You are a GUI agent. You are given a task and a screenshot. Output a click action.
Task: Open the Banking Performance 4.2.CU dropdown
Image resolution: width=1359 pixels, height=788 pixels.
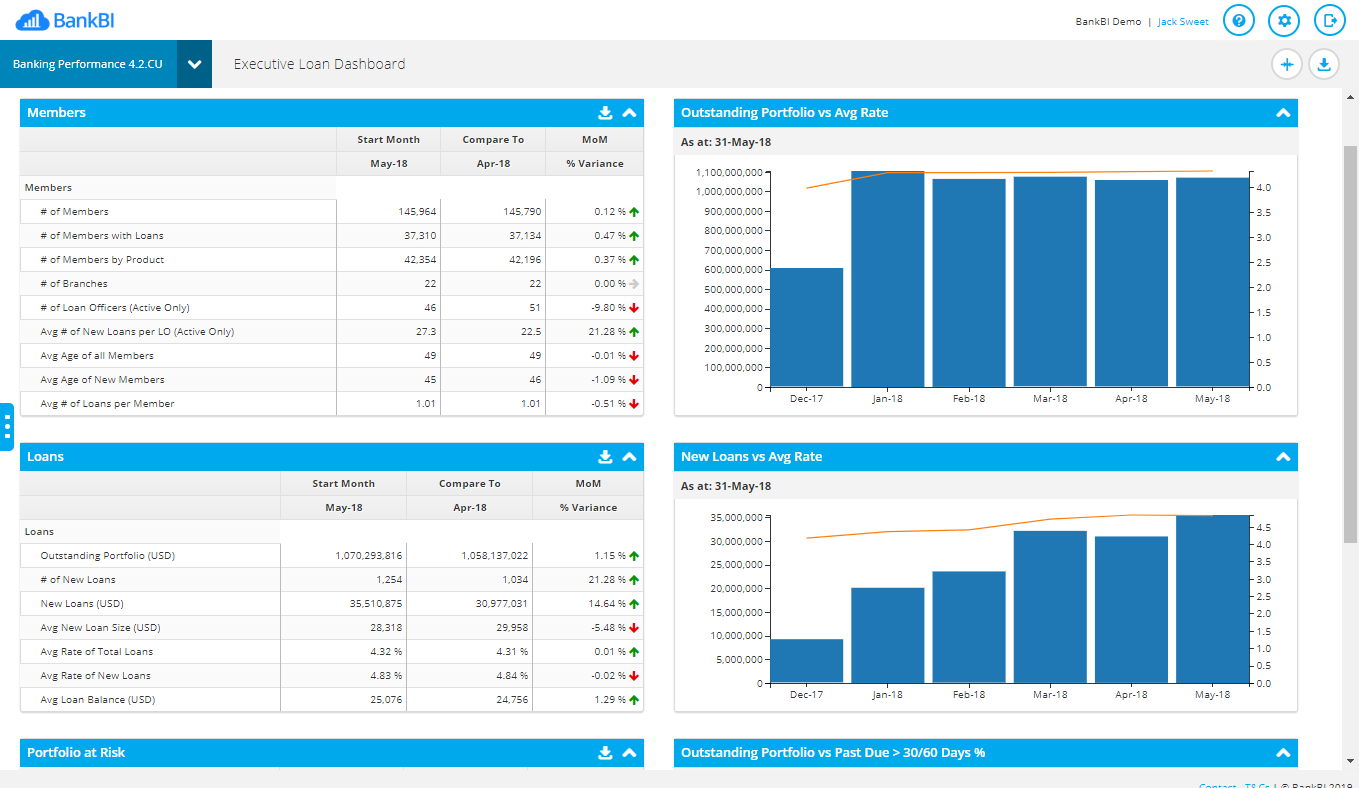point(196,63)
